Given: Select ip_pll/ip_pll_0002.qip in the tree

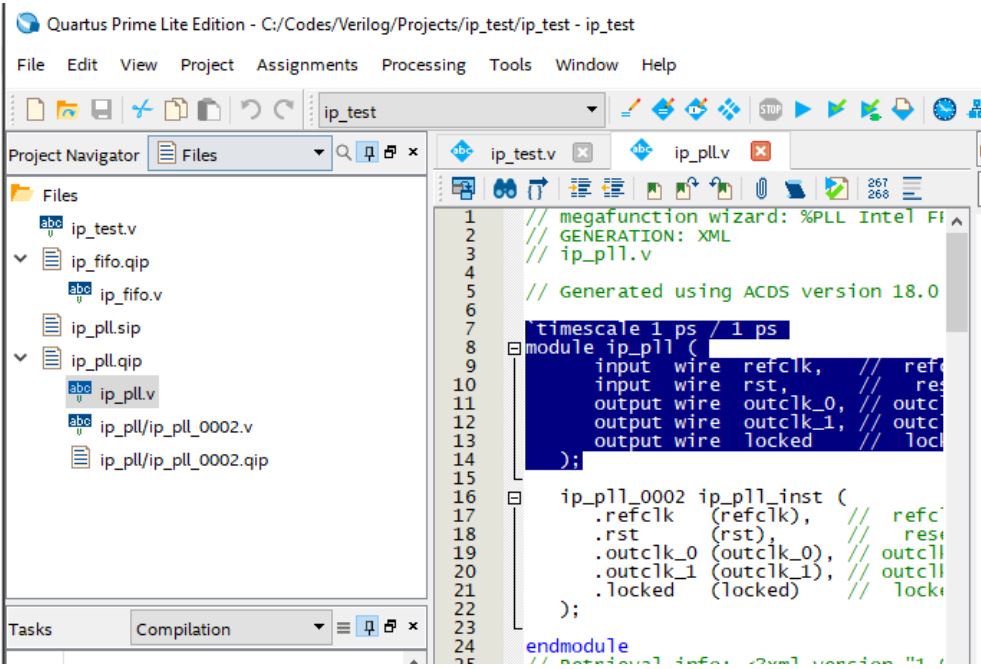Looking at the screenshot, I should click(x=184, y=461).
